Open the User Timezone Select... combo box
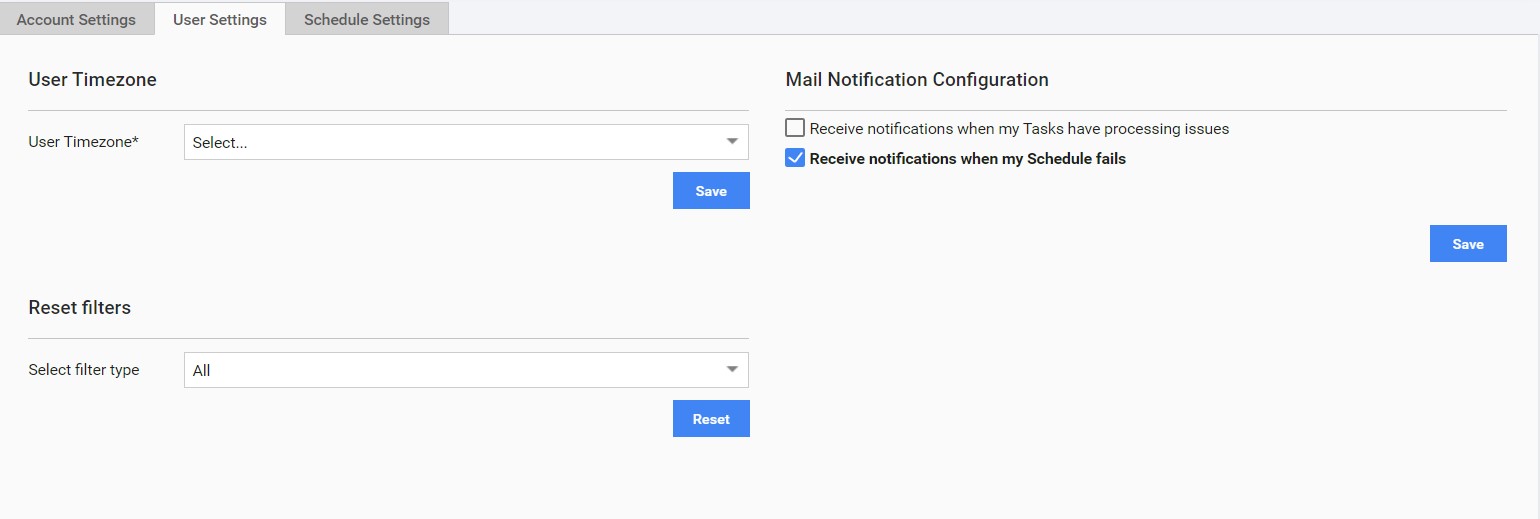1540x519 pixels. pyautogui.click(x=466, y=142)
